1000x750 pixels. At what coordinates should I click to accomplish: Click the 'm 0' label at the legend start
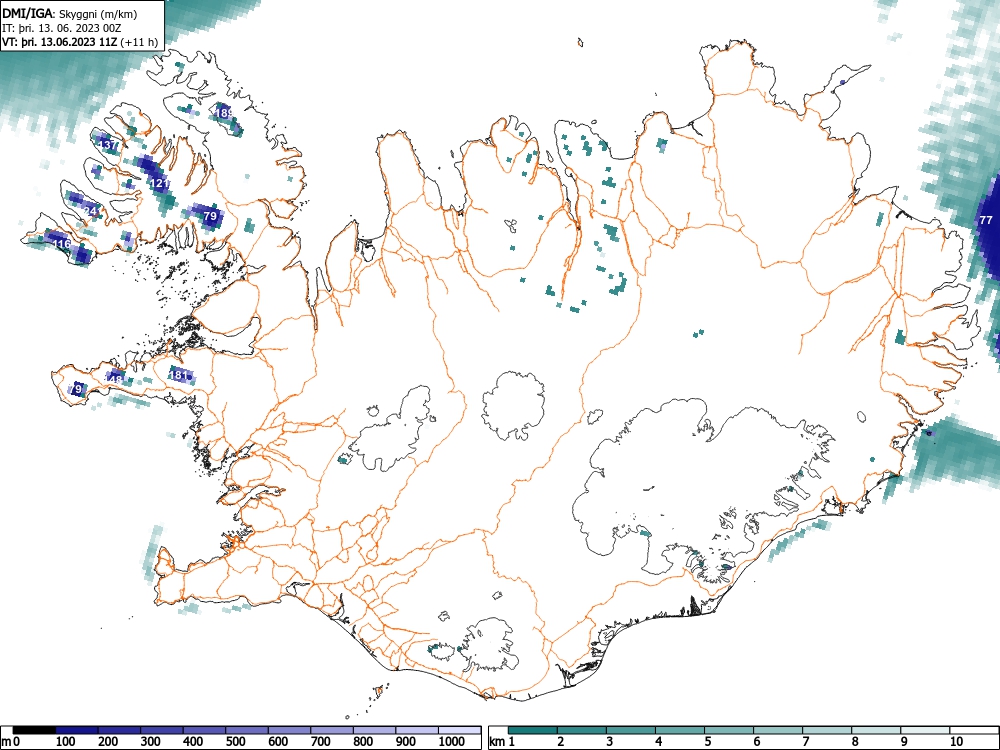point(11,742)
